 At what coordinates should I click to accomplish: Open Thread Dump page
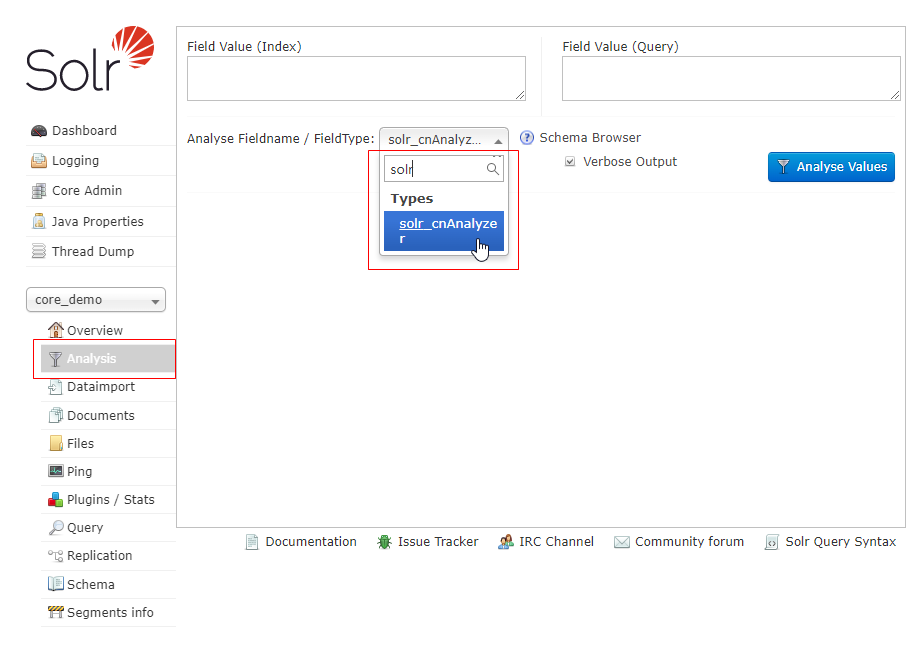coord(93,251)
